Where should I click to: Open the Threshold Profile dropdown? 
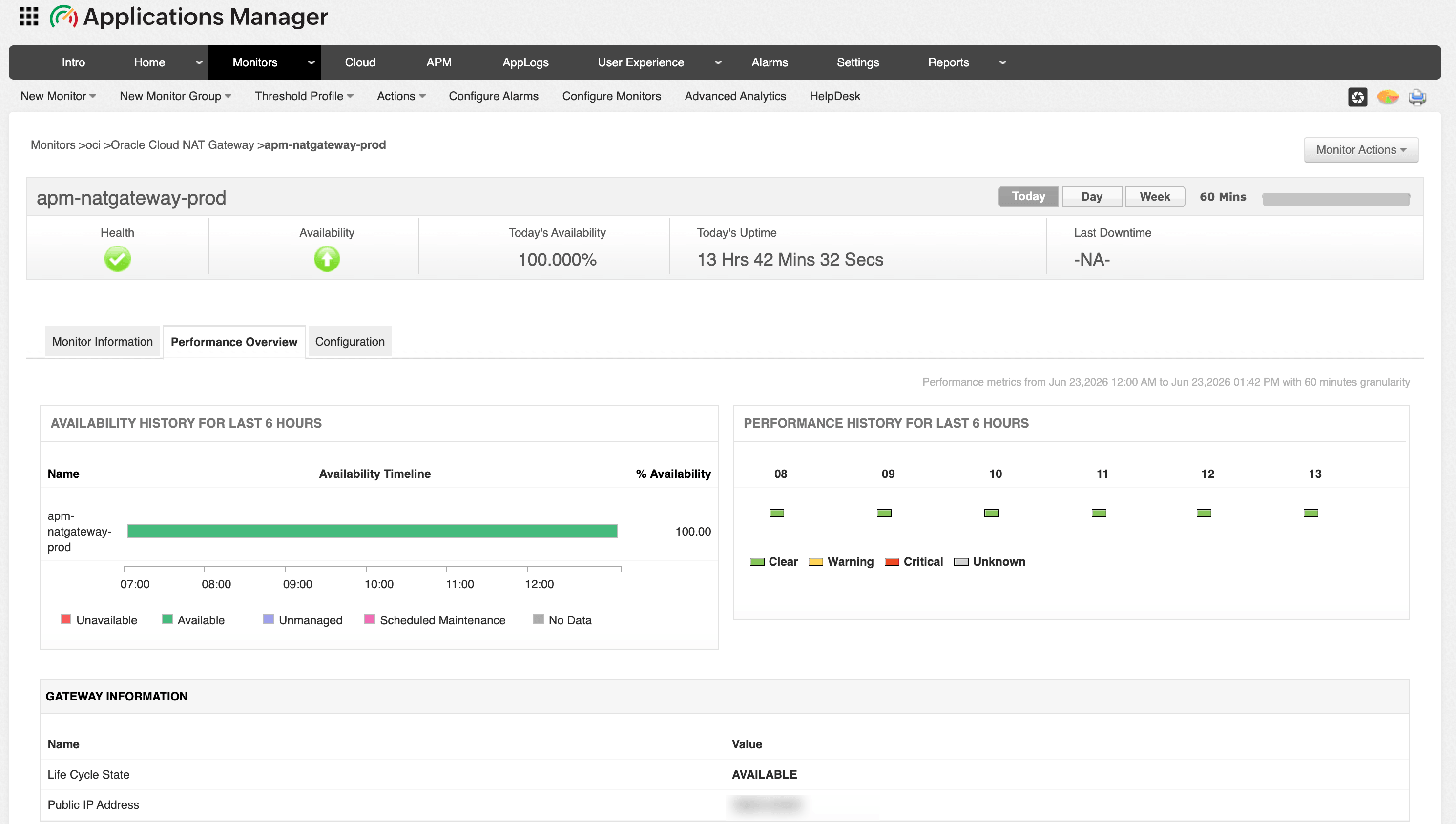pyautogui.click(x=304, y=96)
